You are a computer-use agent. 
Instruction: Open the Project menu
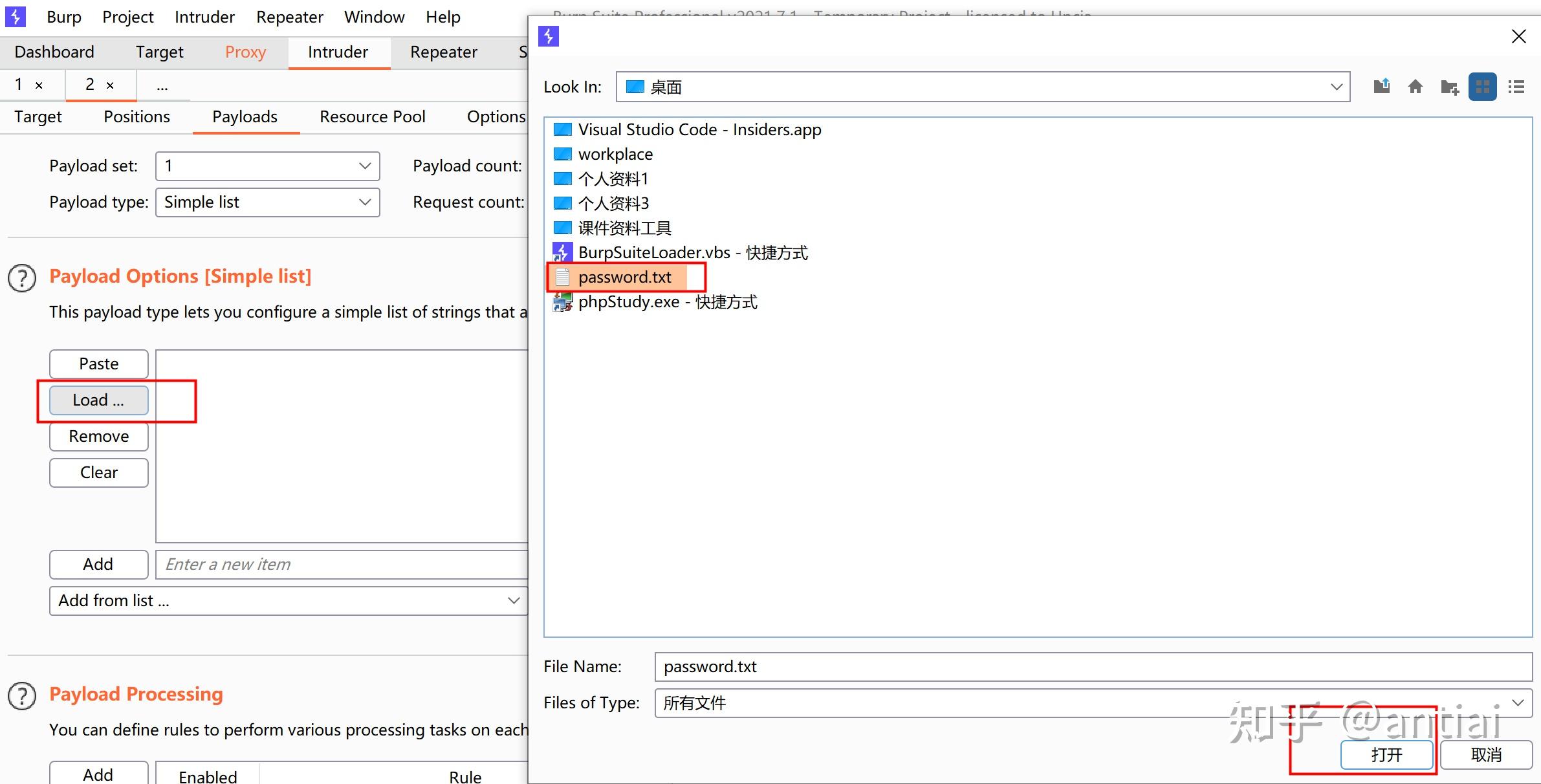128,17
